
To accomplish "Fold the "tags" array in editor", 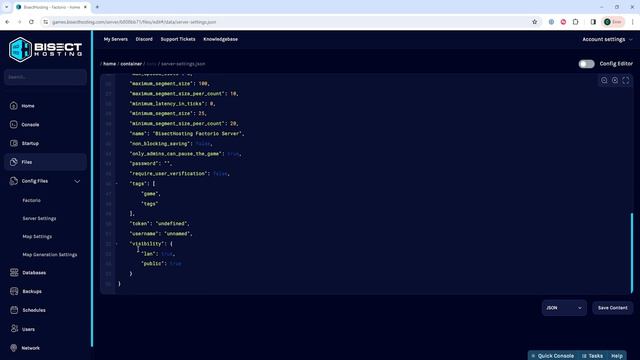I will [117, 184].
